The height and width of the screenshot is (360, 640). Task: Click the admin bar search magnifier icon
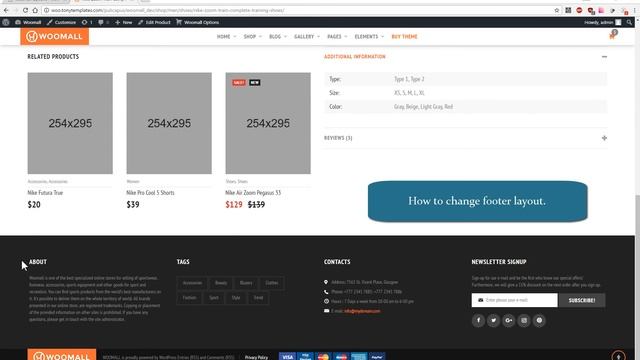point(629,22)
